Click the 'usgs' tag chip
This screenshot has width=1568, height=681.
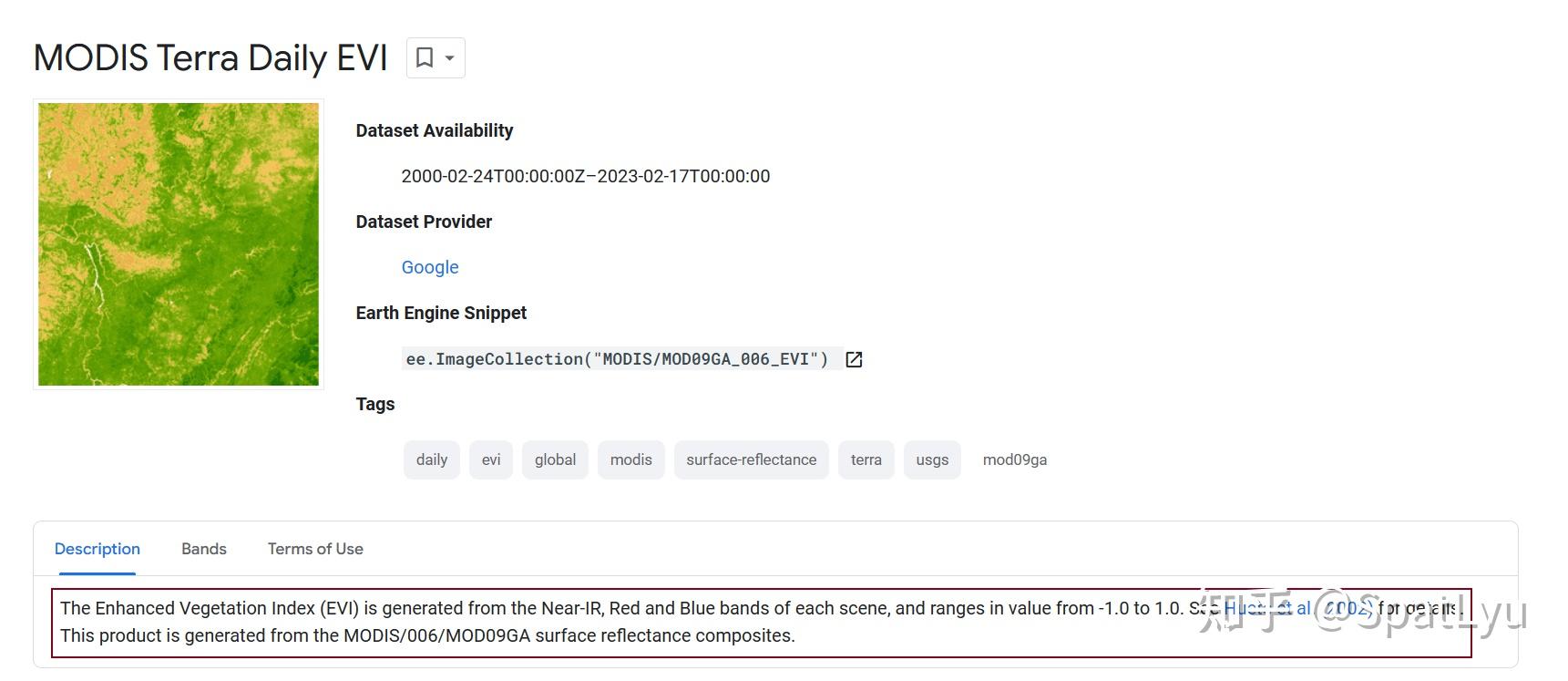pos(932,459)
